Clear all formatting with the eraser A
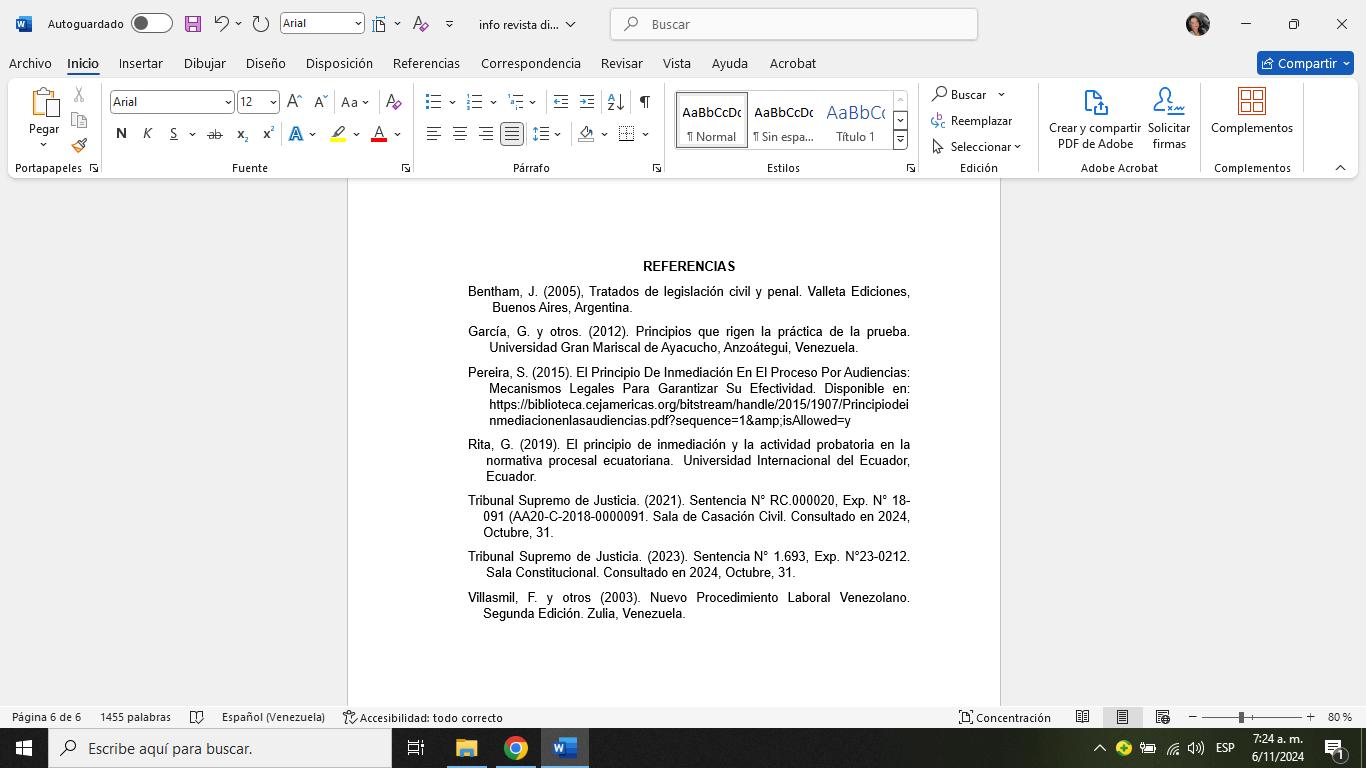The width and height of the screenshot is (1366, 768). [x=394, y=102]
